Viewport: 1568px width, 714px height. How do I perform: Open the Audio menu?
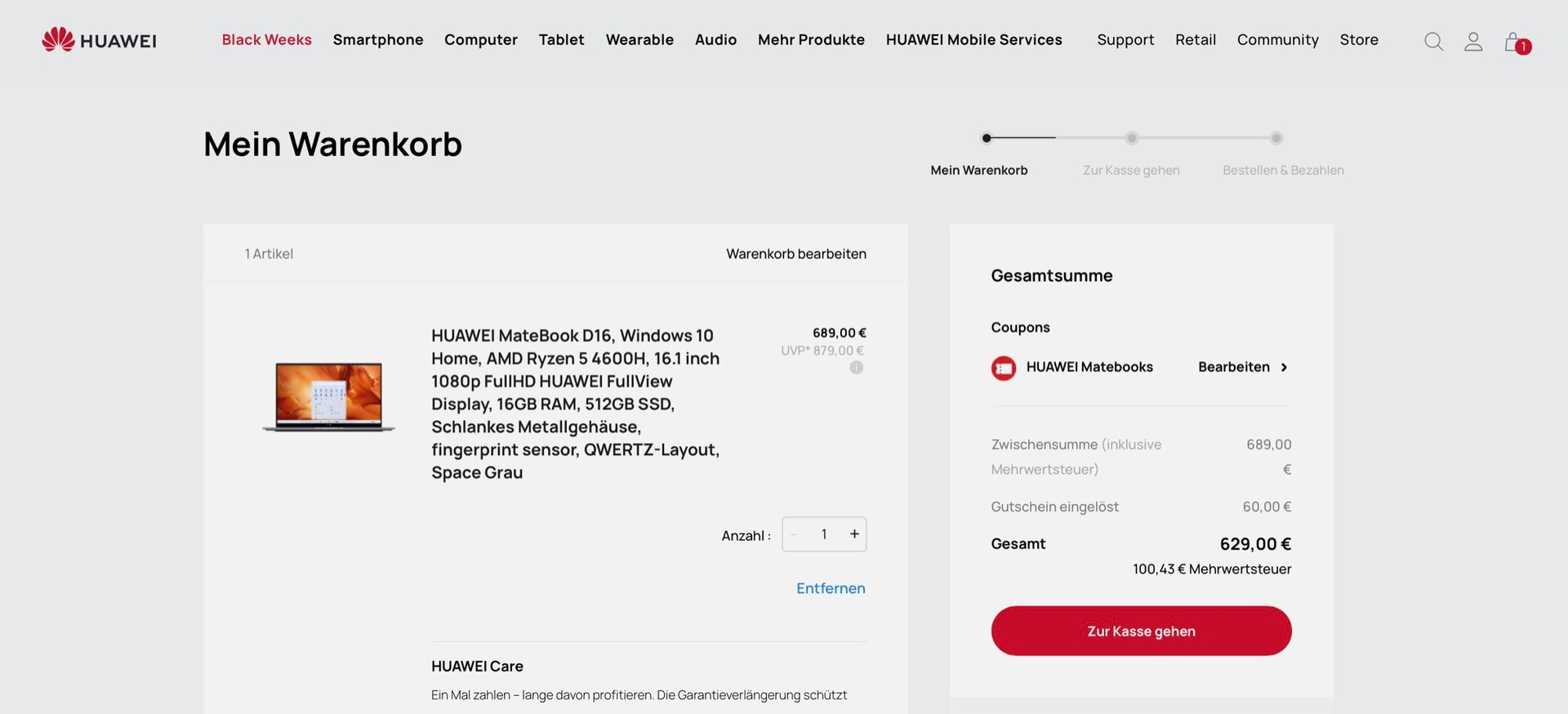715,40
